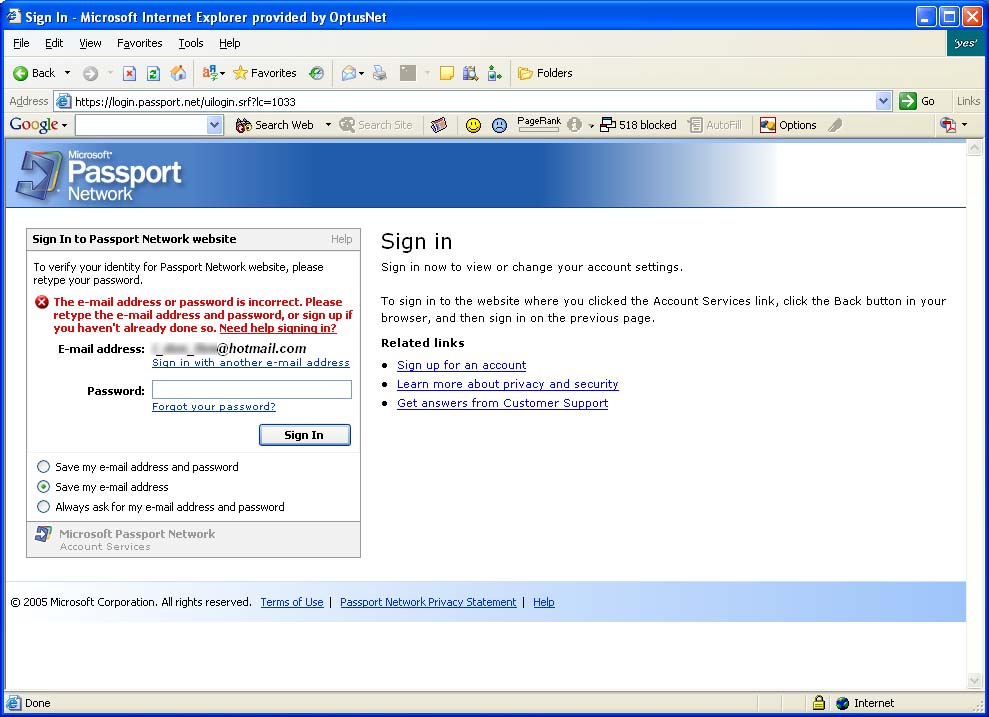This screenshot has height=717, width=989.
Task: Click the Print icon
Action: tap(380, 73)
